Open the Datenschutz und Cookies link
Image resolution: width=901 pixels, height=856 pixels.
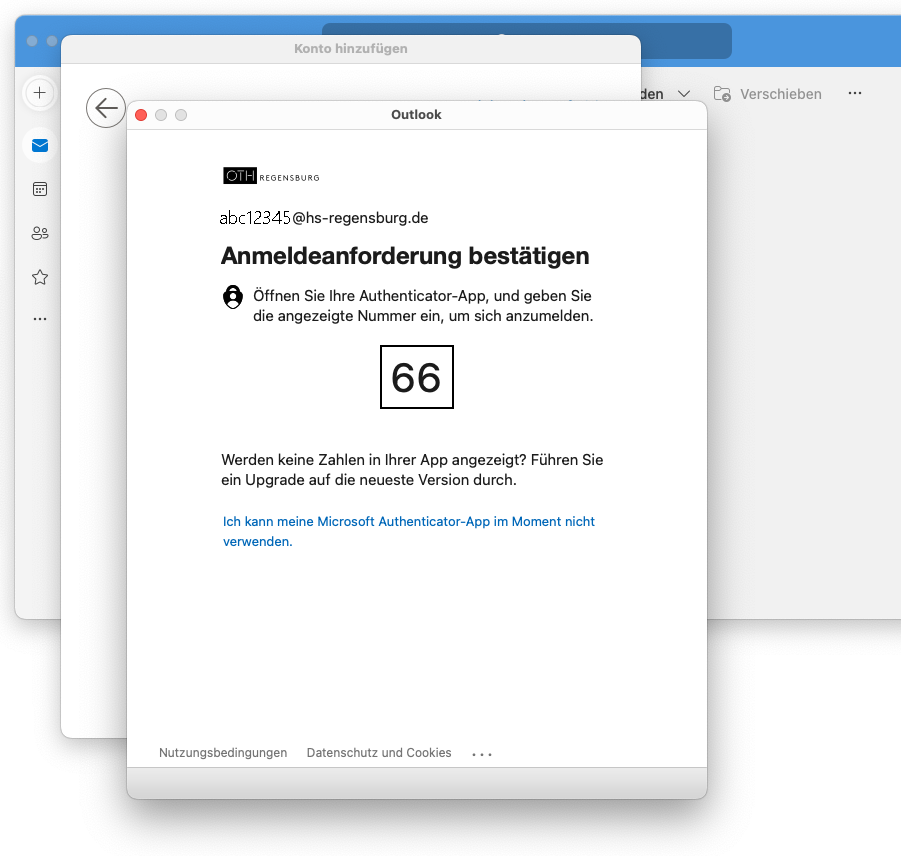coord(379,753)
